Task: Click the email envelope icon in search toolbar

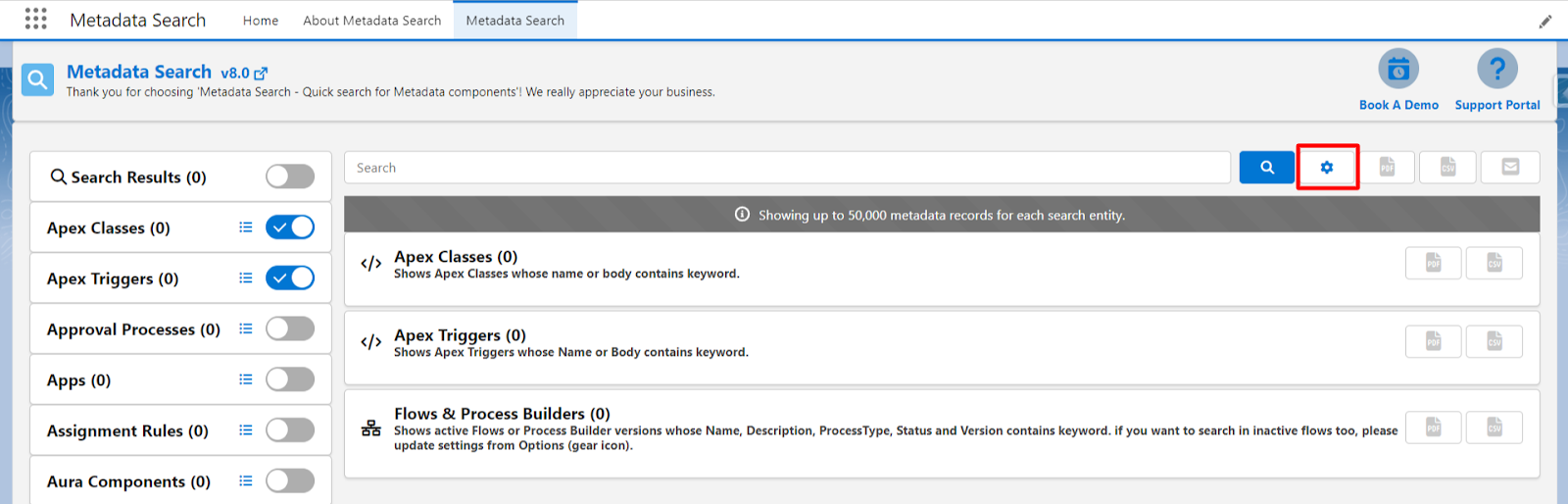Action: point(1510,168)
